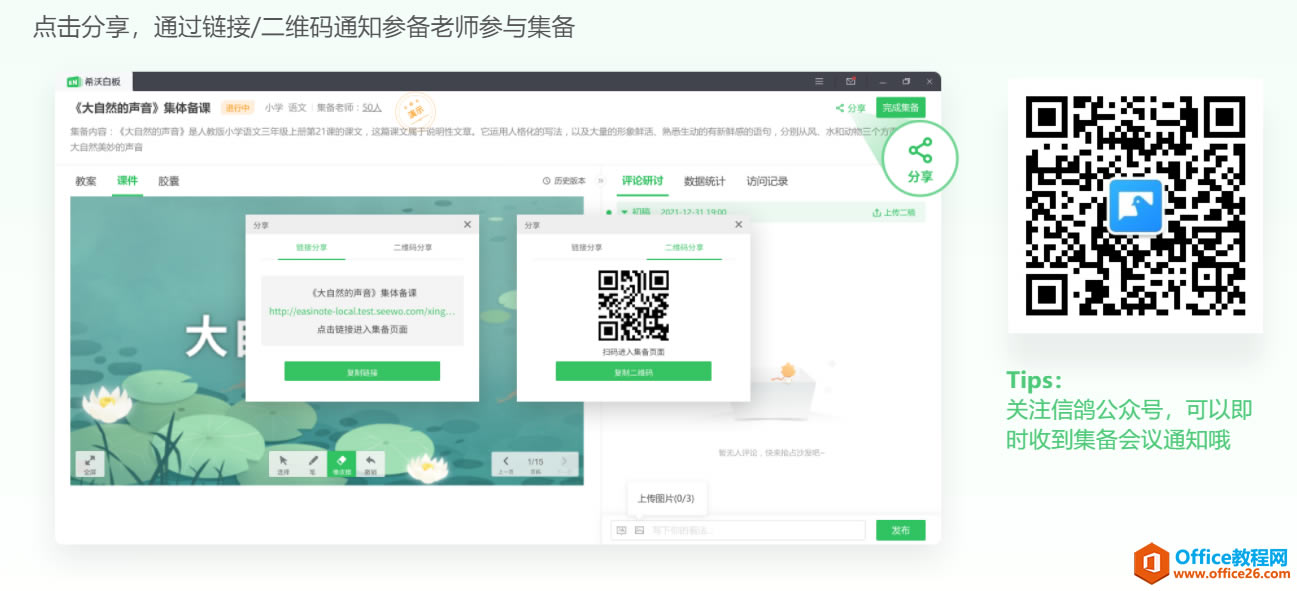Select 链接分享 tab in the QR code dialog

[x=587, y=247]
